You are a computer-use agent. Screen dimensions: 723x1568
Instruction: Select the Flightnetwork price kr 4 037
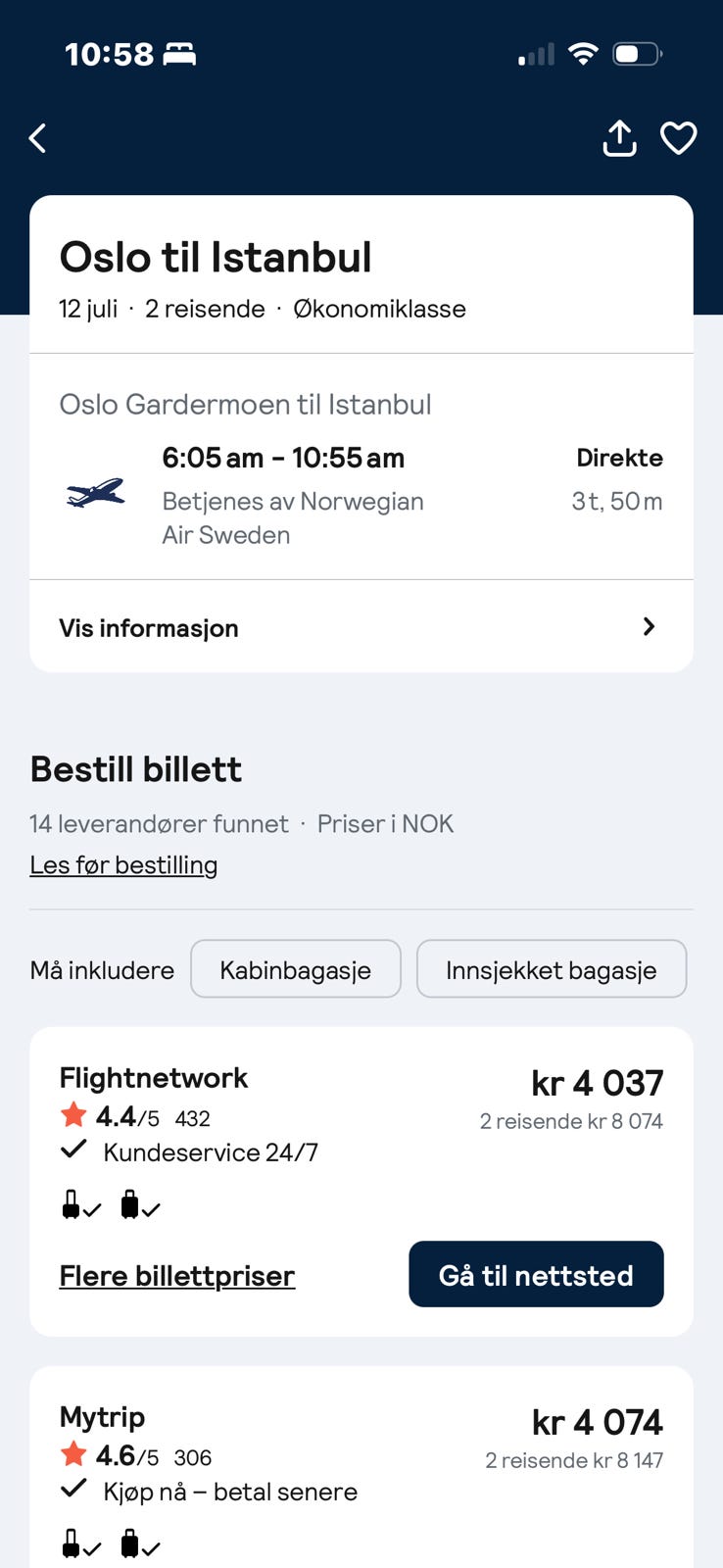click(598, 1083)
